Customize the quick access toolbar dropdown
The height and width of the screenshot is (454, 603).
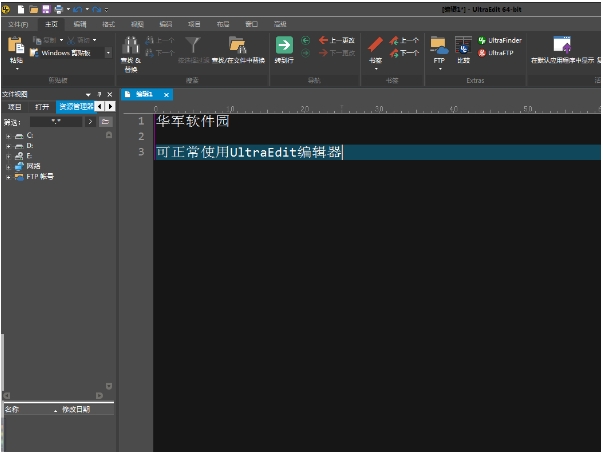(106, 9)
